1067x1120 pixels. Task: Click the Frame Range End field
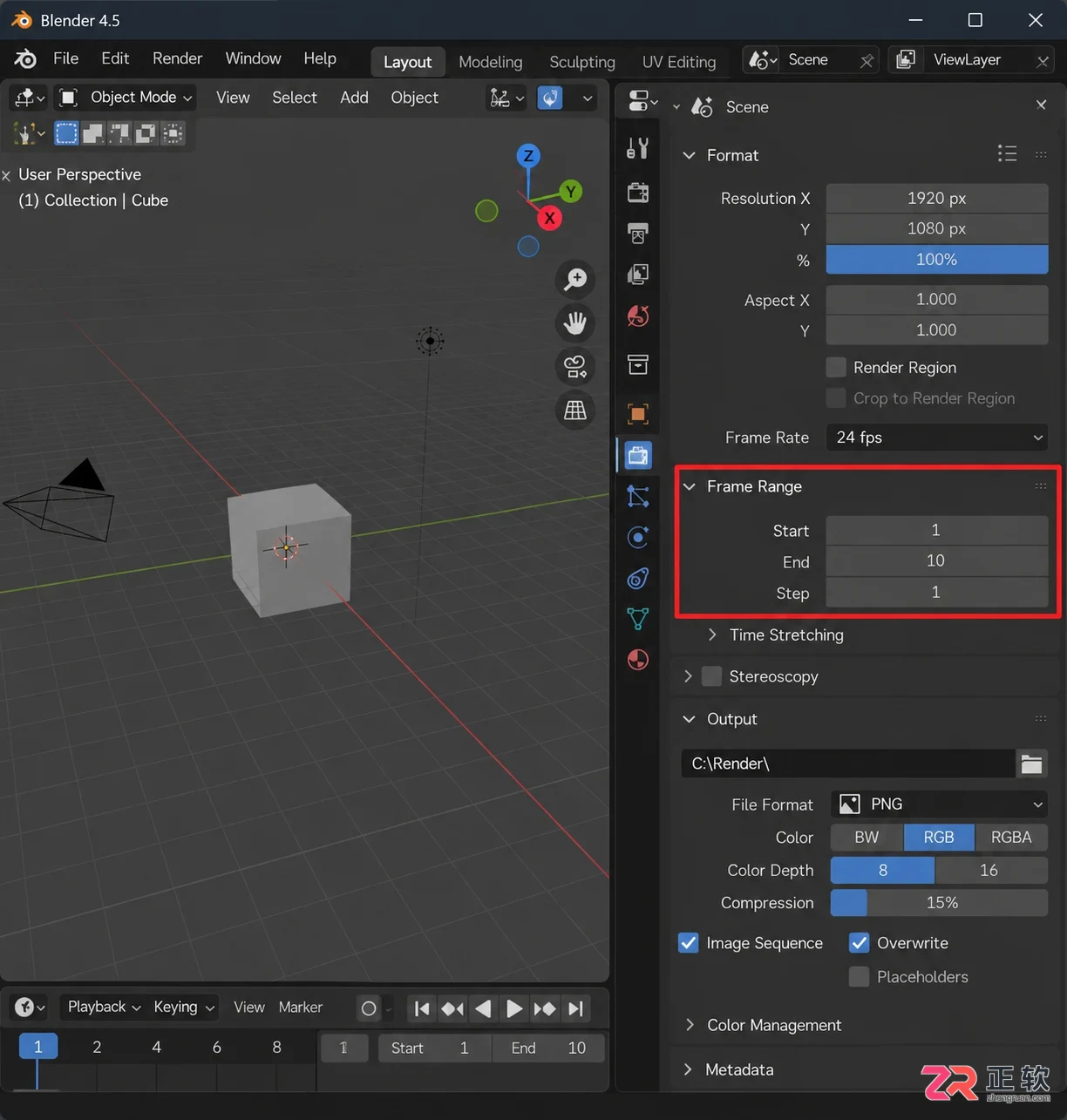point(937,560)
